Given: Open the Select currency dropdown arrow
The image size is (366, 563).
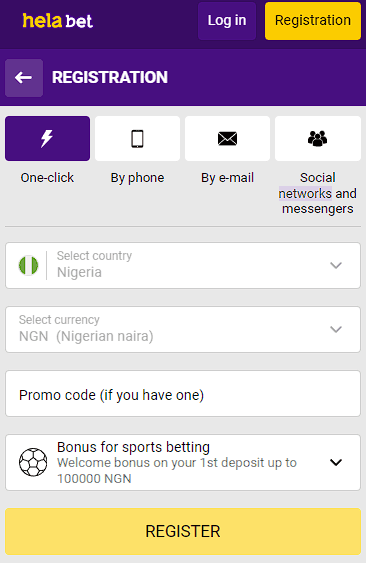Looking at the screenshot, I should click(336, 329).
